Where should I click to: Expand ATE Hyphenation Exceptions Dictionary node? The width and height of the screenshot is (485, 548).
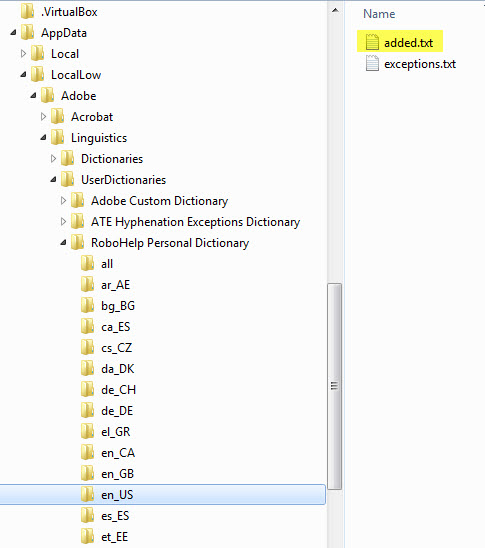[63, 222]
